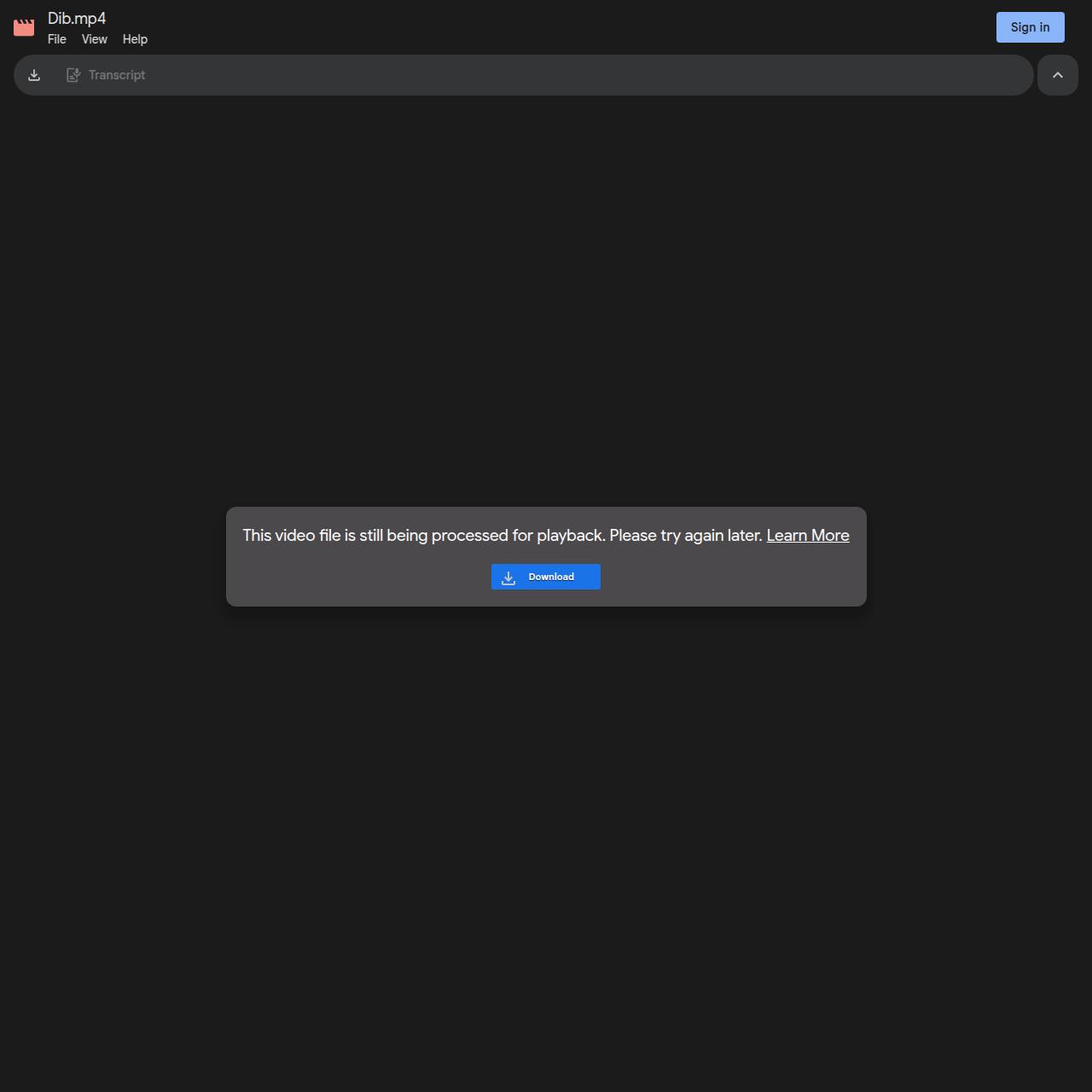The image size is (1092, 1092).
Task: Click the gray dialog space left of Download
Action: click(x=358, y=578)
